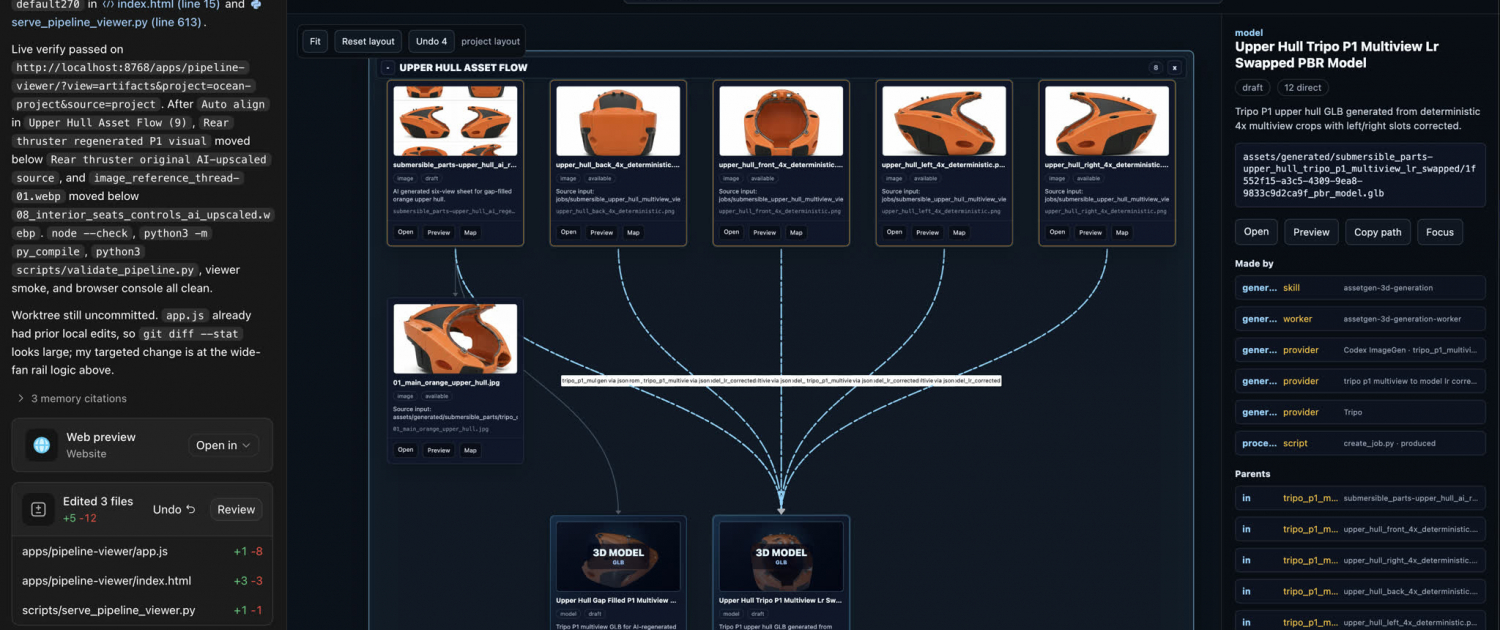Click the '12 direct' badge in details panel
This screenshot has height=630, width=1500.
tap(1303, 88)
